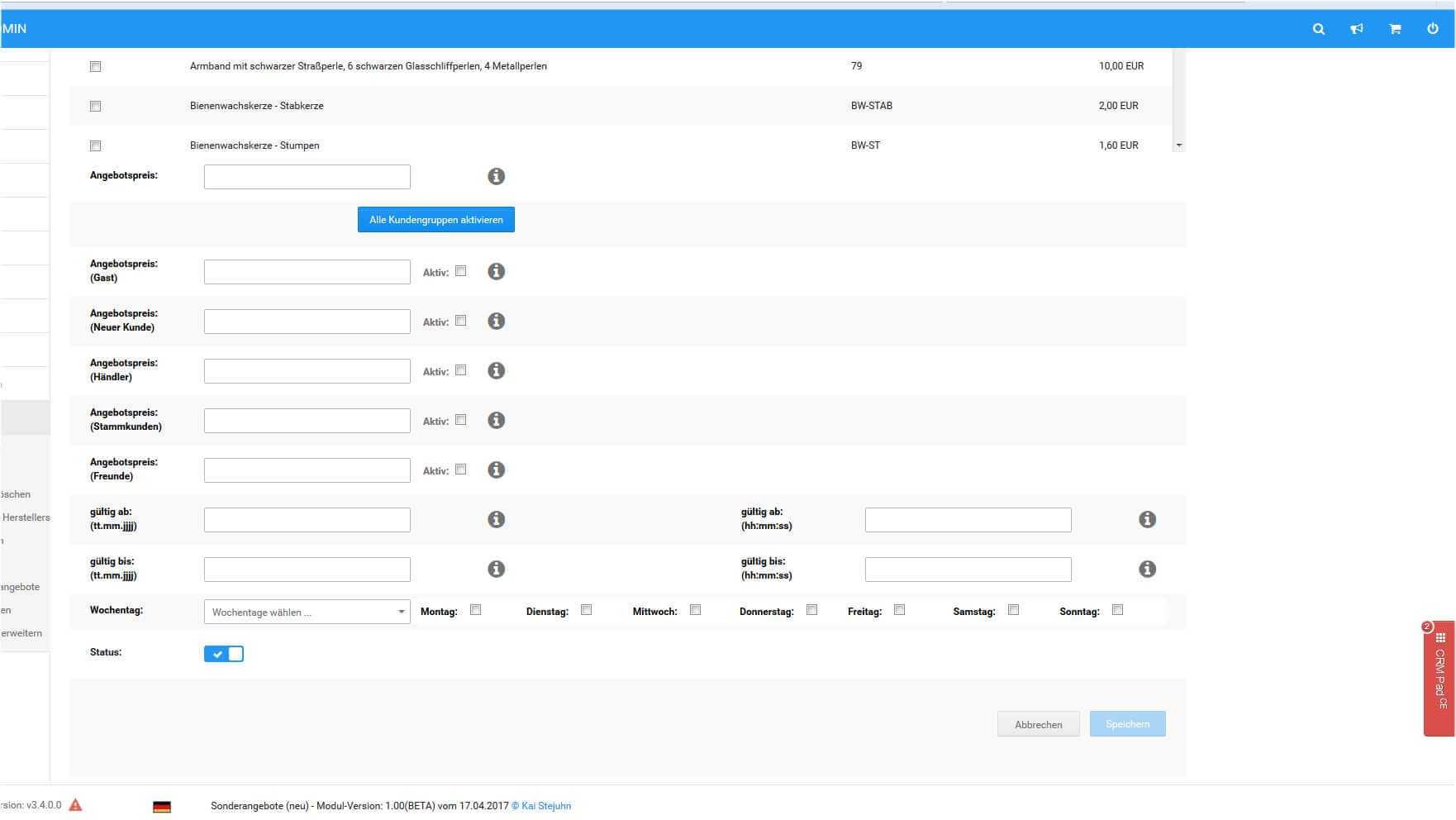The height and width of the screenshot is (820, 1456).
Task: Click info icon beside Angebotspreis (Gast)
Action: (496, 272)
